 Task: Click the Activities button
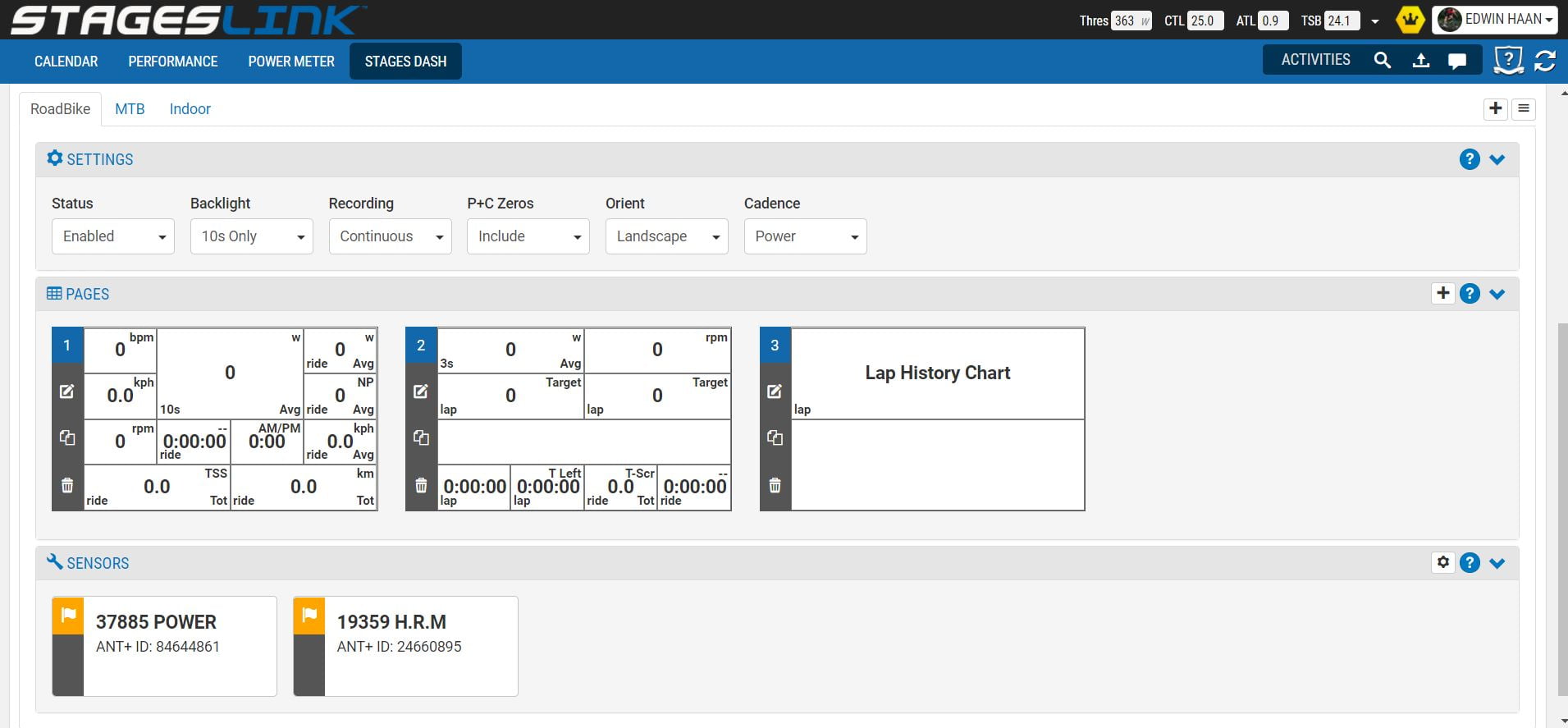pyautogui.click(x=1315, y=60)
